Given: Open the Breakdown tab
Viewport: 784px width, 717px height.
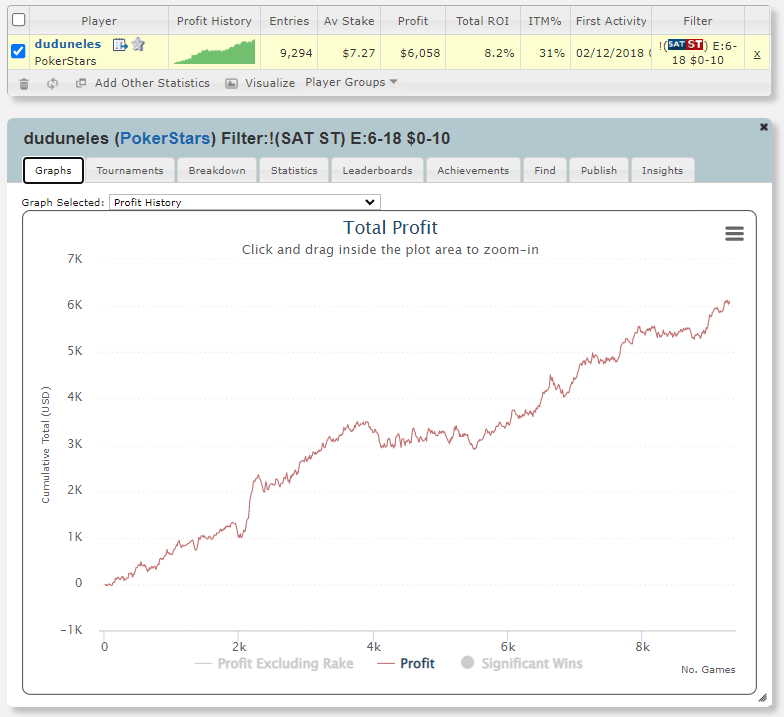Looking at the screenshot, I should click(217, 170).
